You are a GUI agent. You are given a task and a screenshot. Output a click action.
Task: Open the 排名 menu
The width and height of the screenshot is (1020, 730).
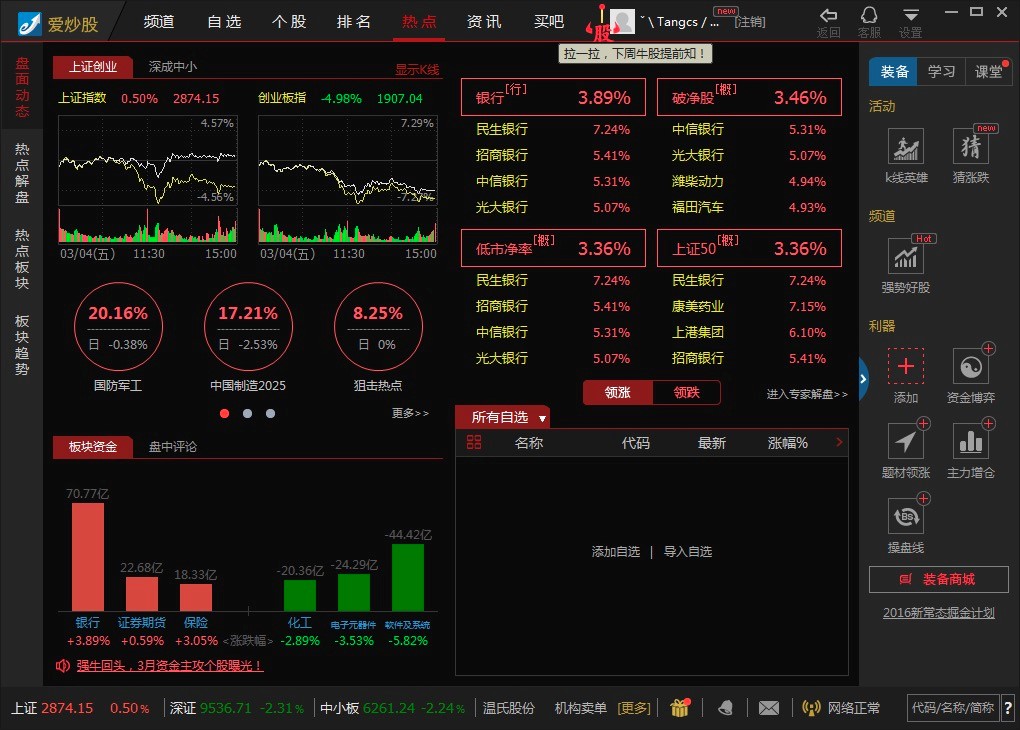point(353,21)
